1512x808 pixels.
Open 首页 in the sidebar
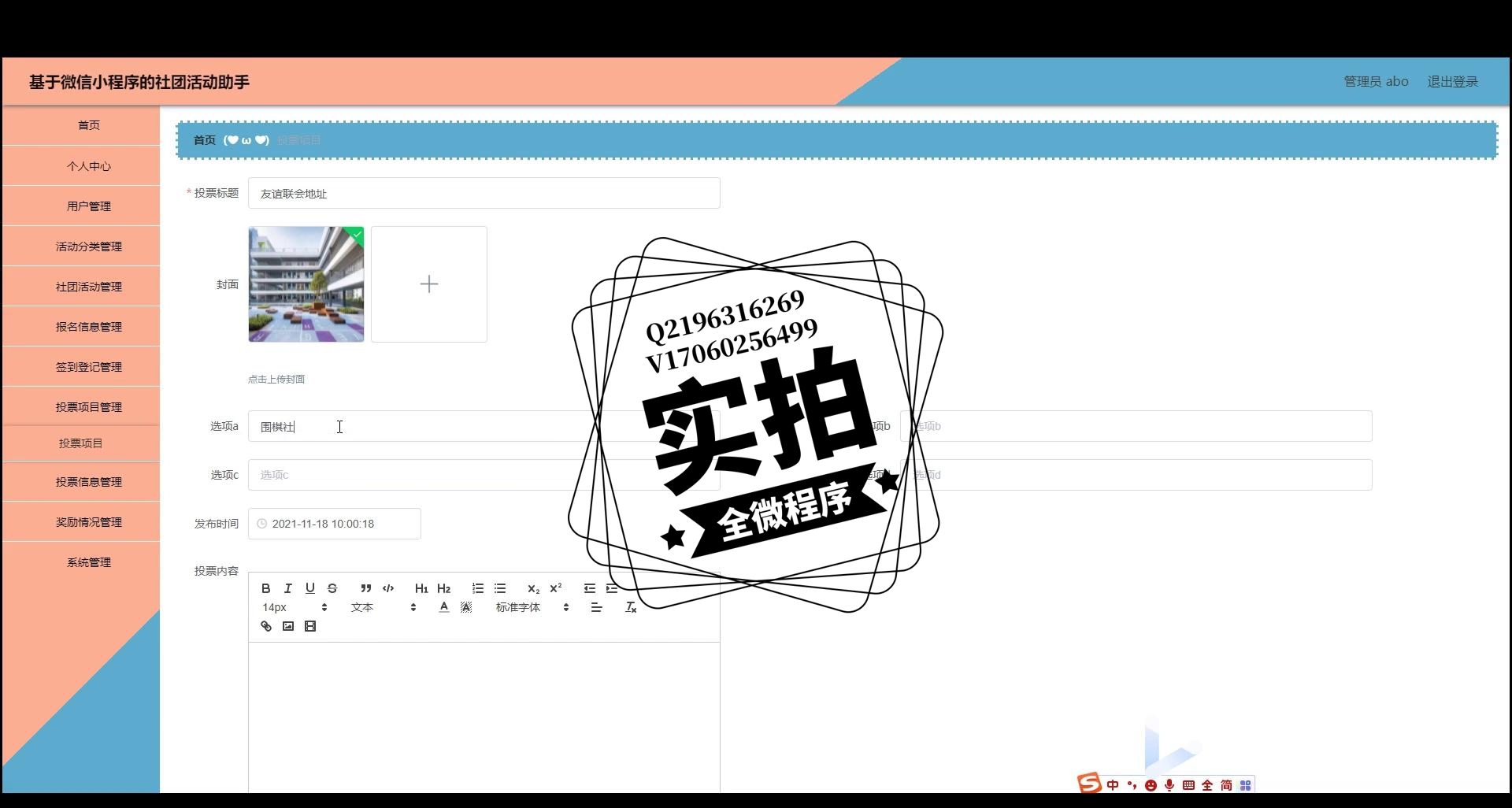pos(81,125)
